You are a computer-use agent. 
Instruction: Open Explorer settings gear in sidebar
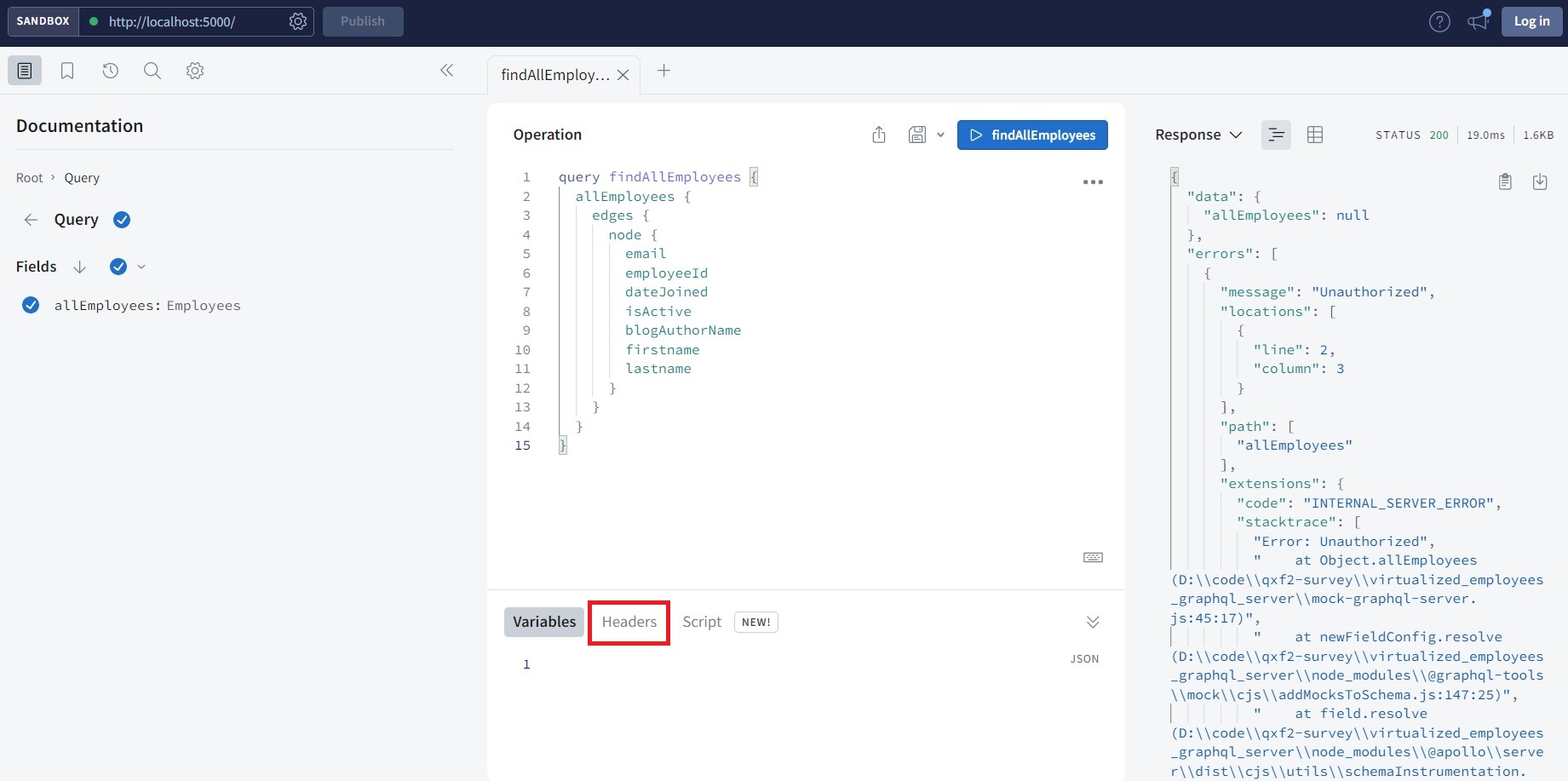coord(195,71)
